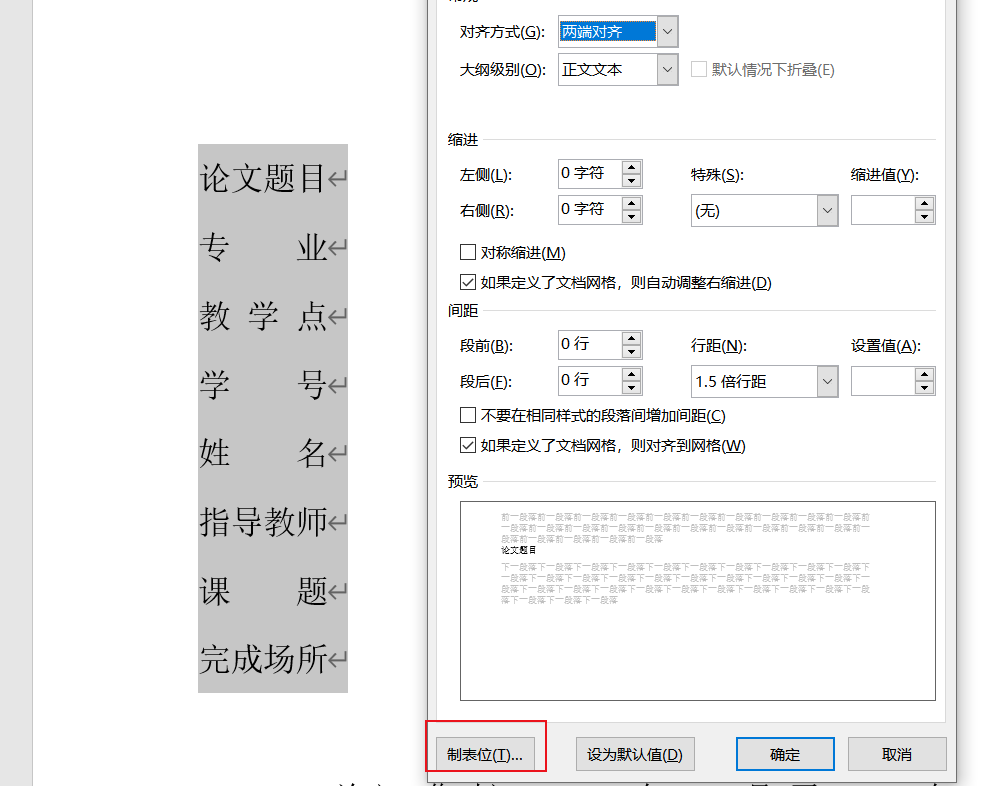Viewport: 996px width, 786px height.
Task: Click the 右侧 indent input field
Action: tap(589, 210)
